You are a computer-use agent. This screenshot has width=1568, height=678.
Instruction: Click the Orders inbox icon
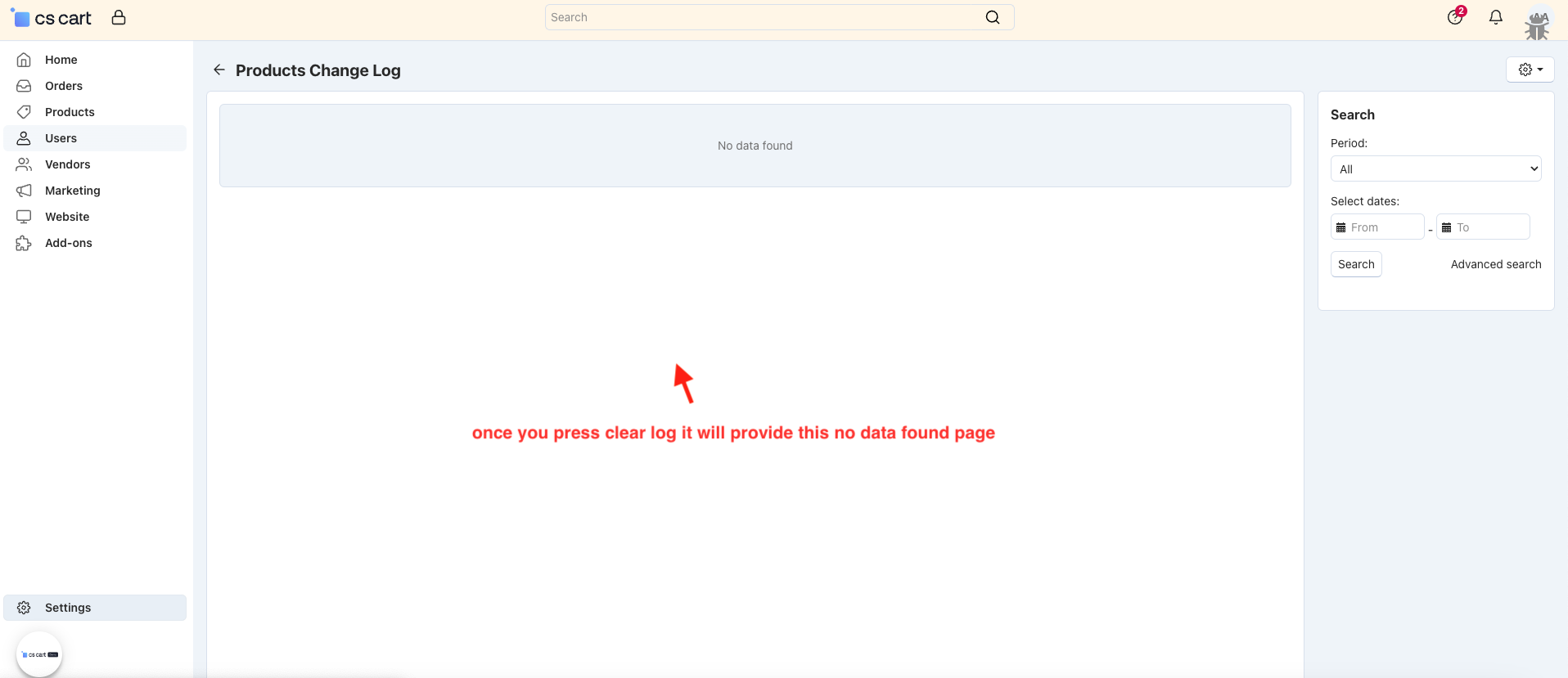[24, 86]
